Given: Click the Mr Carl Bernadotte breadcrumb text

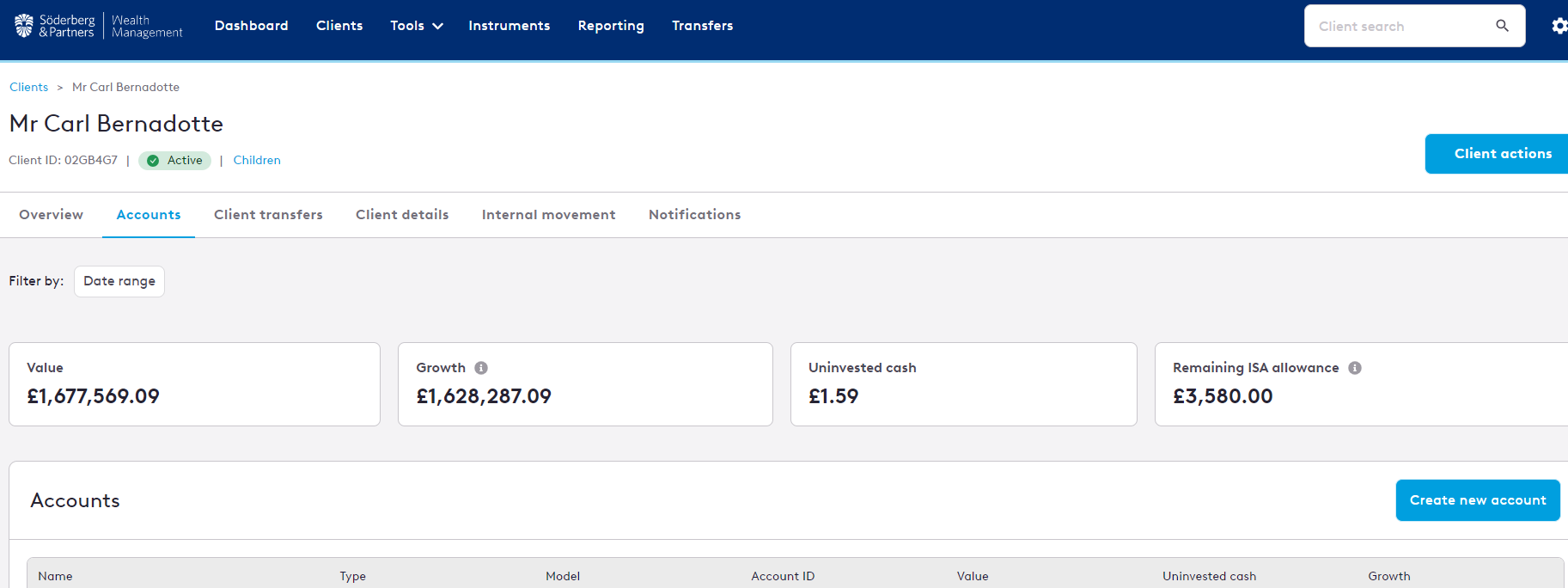Looking at the screenshot, I should (125, 87).
